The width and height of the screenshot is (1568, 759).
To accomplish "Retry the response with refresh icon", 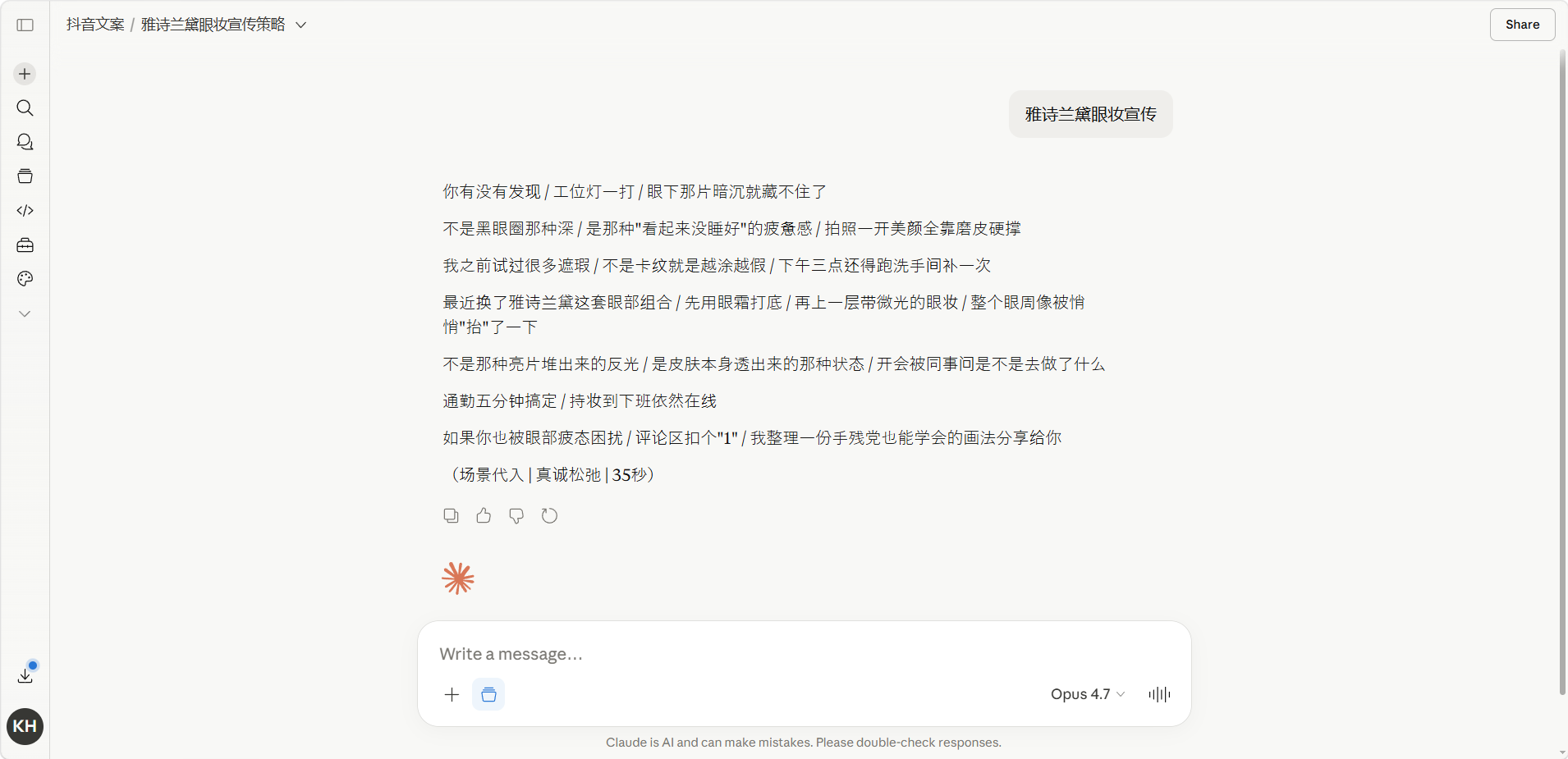I will tap(549, 515).
